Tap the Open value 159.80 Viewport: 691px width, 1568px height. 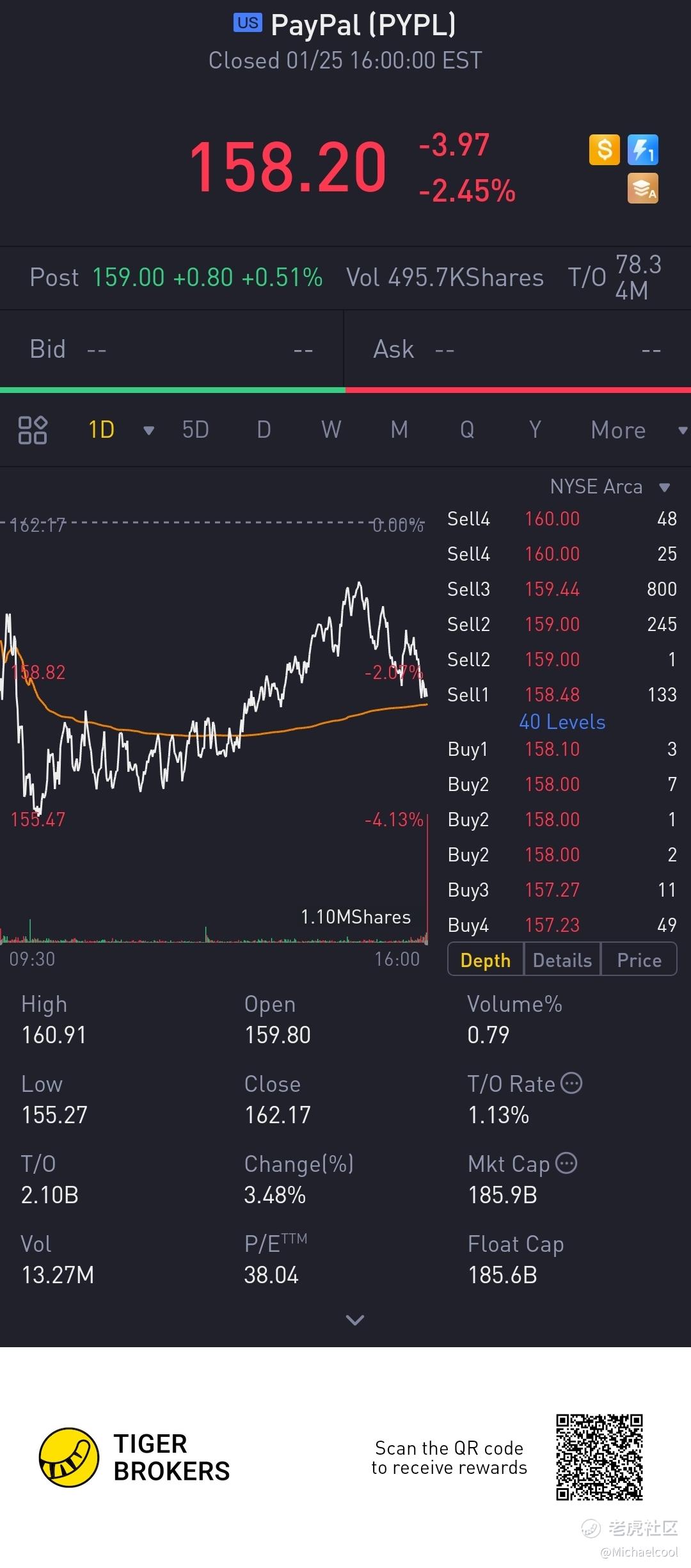[278, 1035]
